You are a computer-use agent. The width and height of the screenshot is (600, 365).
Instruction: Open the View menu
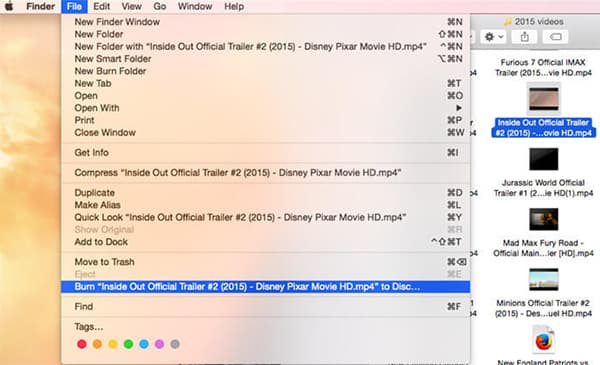click(132, 7)
